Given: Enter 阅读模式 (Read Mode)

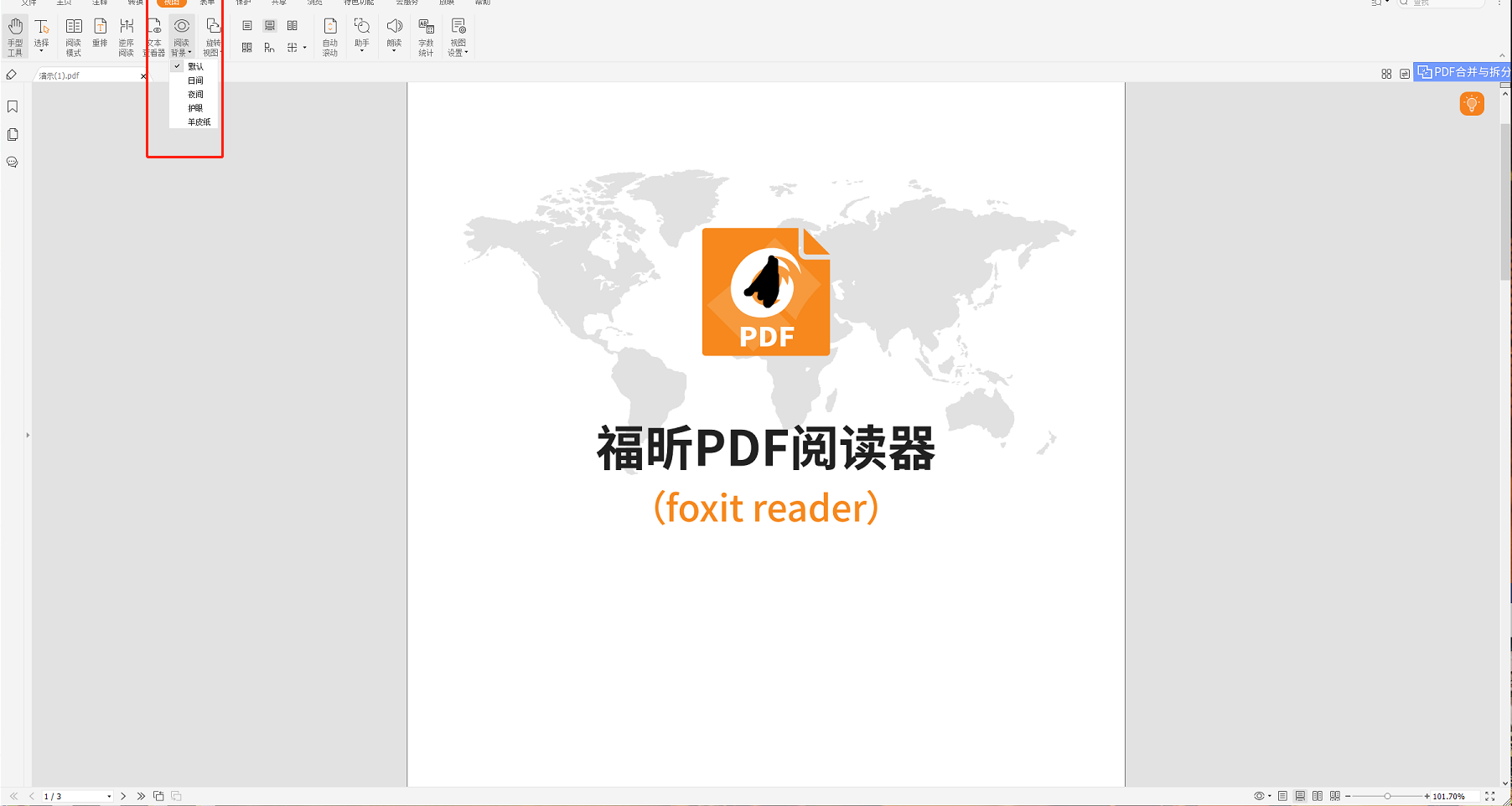Looking at the screenshot, I should coord(74,36).
